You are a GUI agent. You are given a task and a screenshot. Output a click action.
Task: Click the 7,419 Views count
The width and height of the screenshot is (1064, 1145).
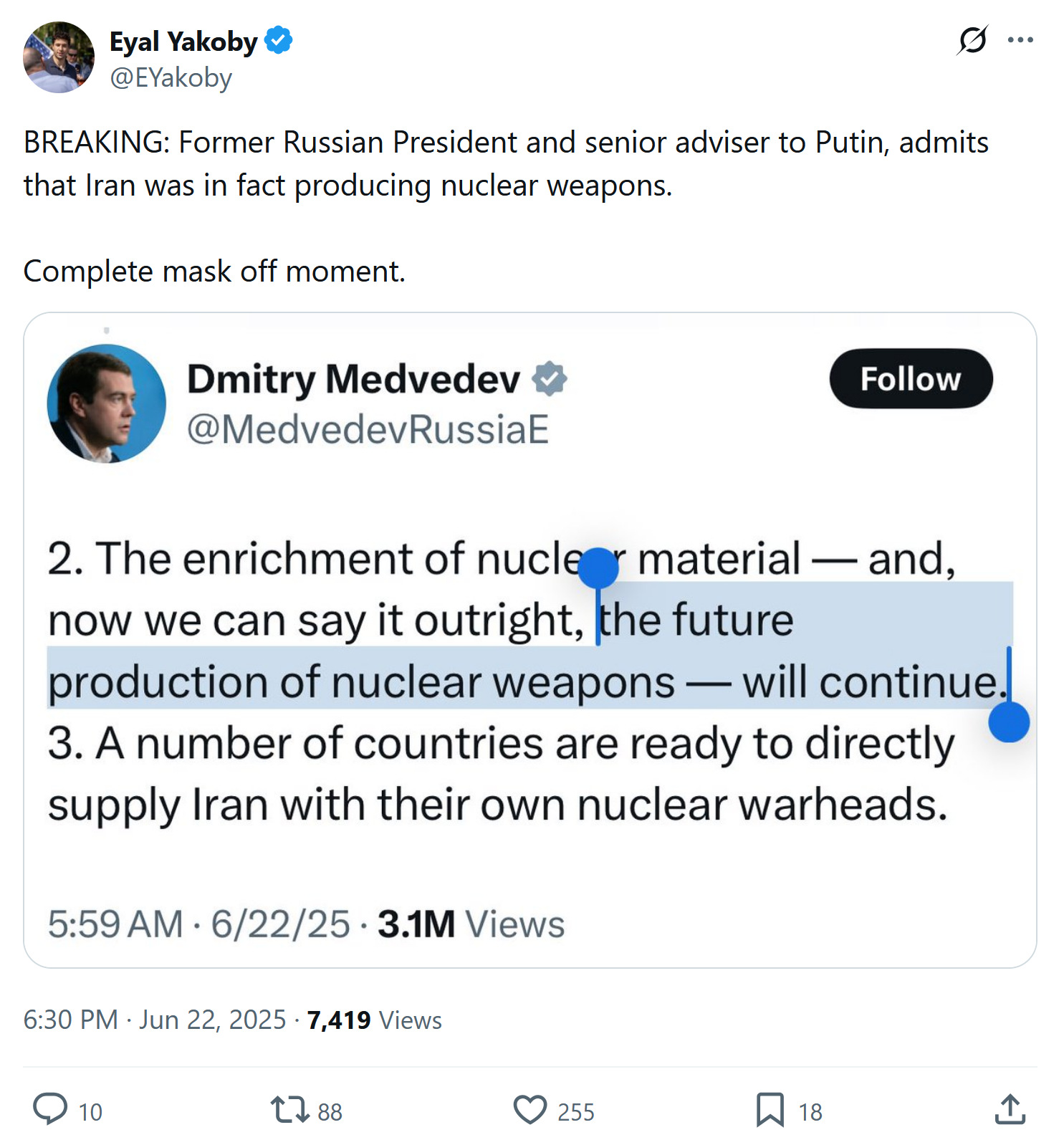tap(374, 1020)
